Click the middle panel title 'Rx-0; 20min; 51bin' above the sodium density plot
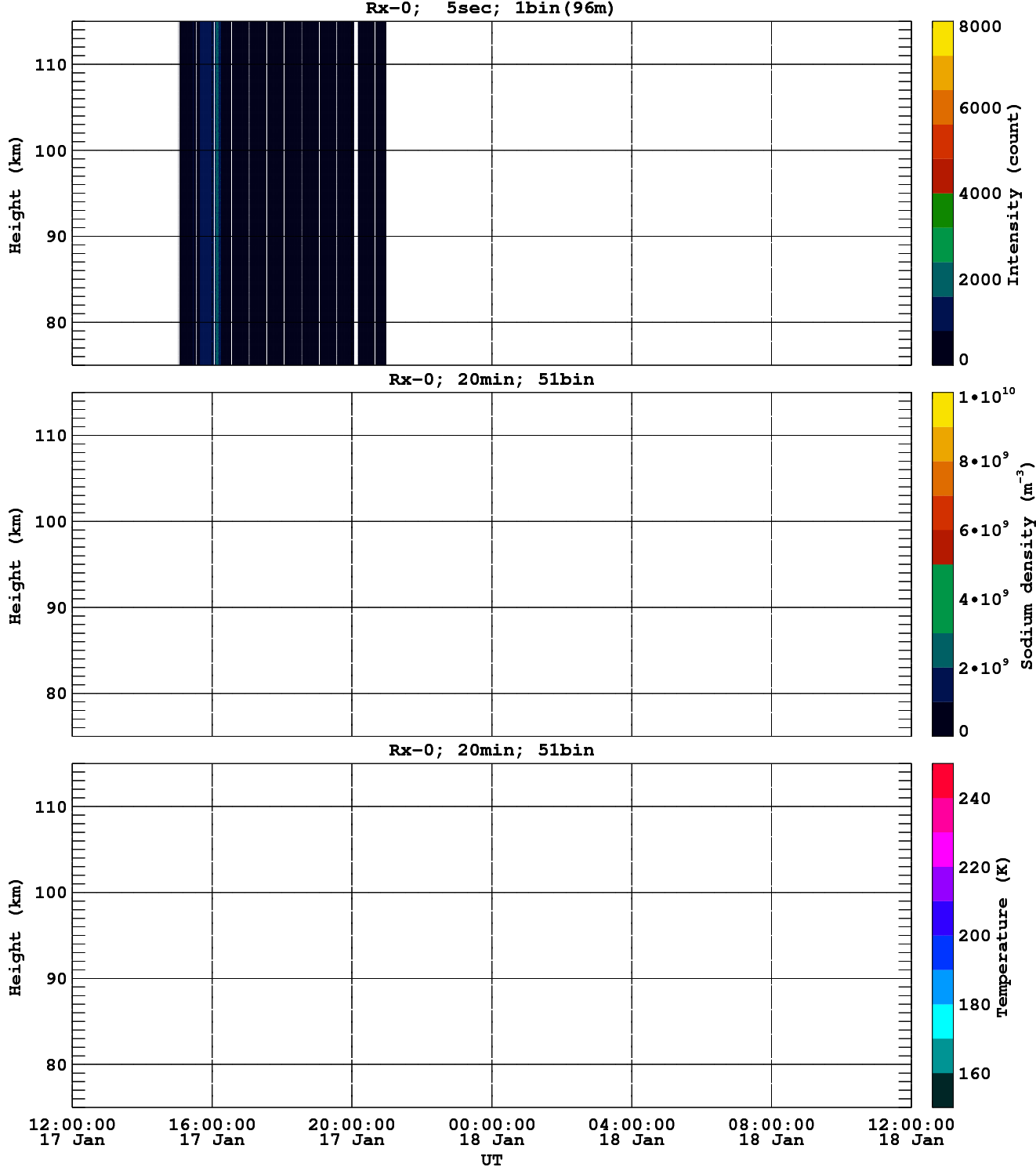The width and height of the screenshot is (1036, 1167). point(491,379)
